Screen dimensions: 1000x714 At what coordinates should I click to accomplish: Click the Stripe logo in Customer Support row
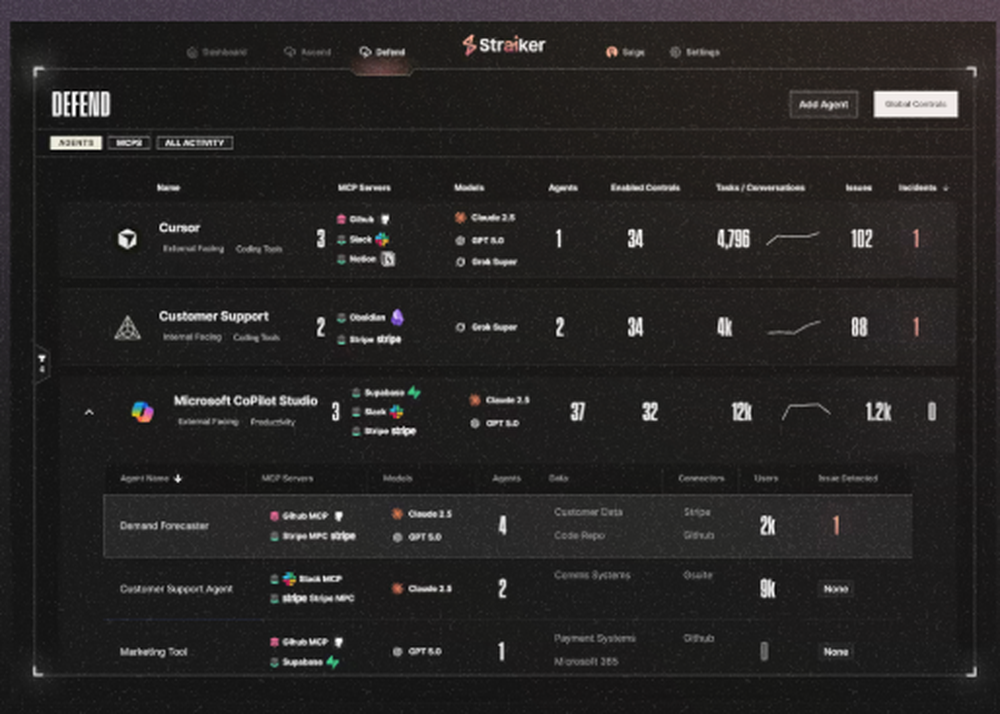tap(388, 339)
